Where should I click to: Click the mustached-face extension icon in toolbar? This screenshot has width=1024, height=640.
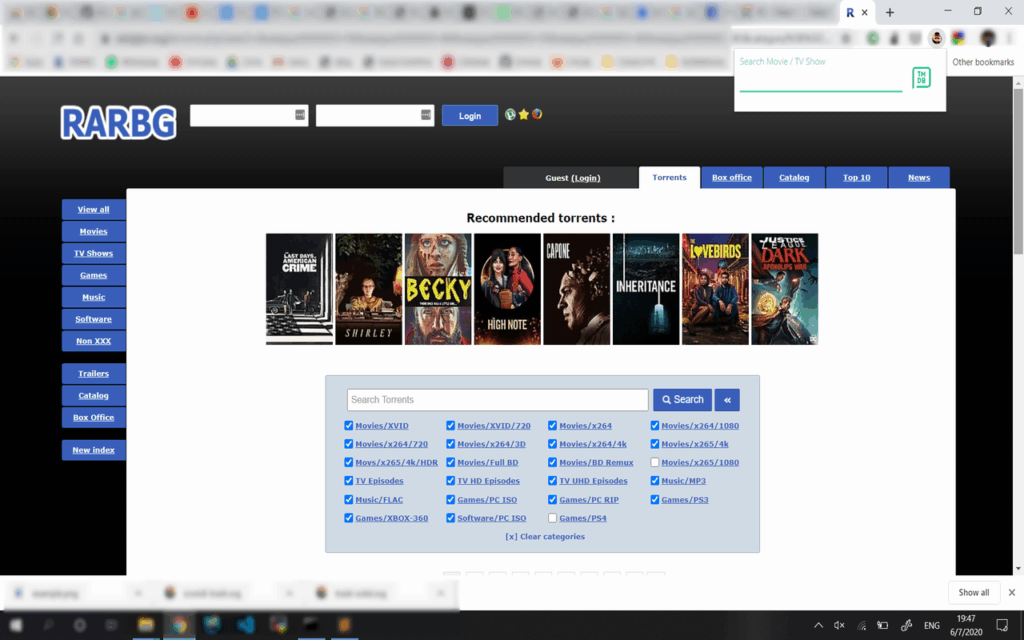[936, 39]
